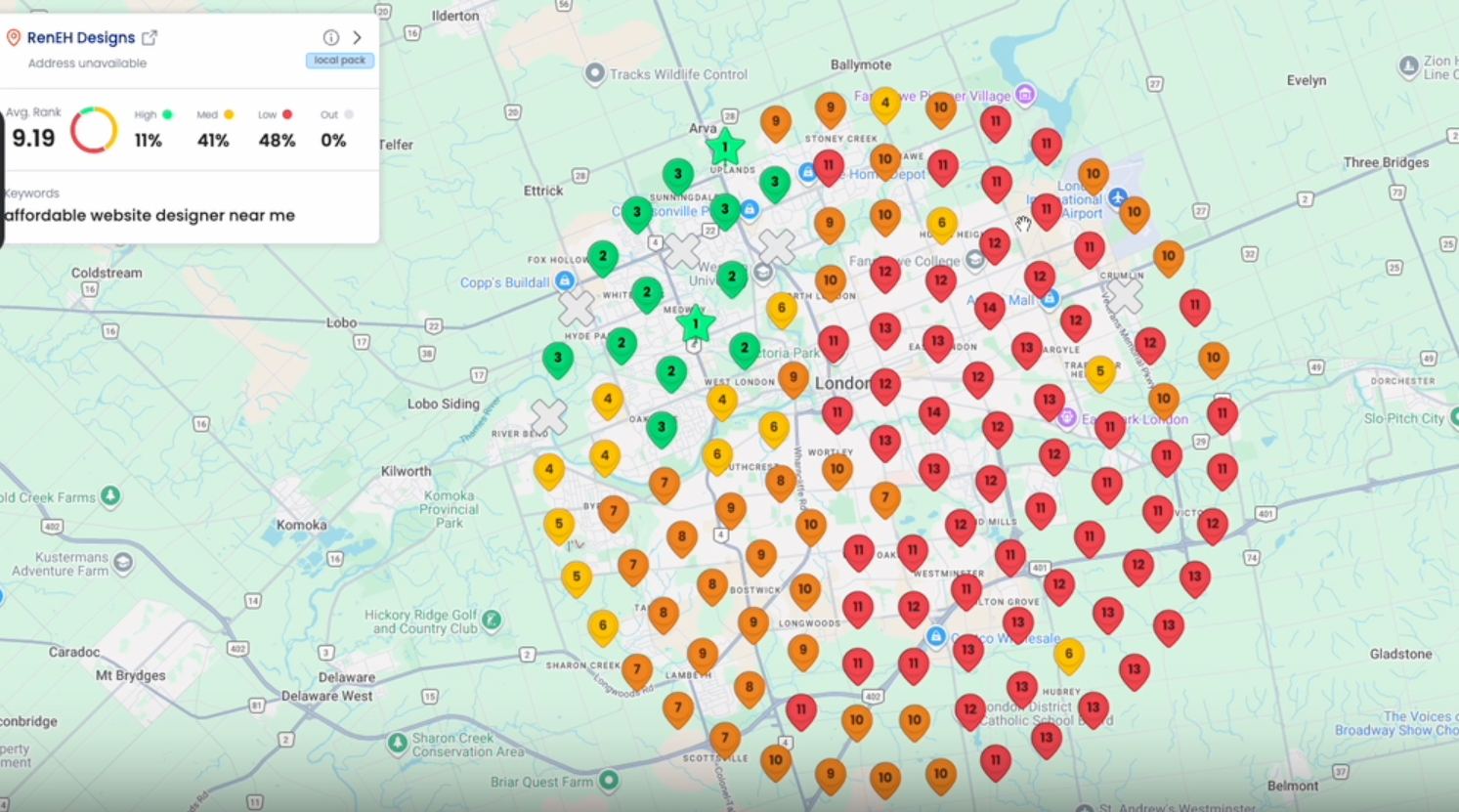Click the local pack badge
Image resolution: width=1459 pixels, height=812 pixels.
340,61
